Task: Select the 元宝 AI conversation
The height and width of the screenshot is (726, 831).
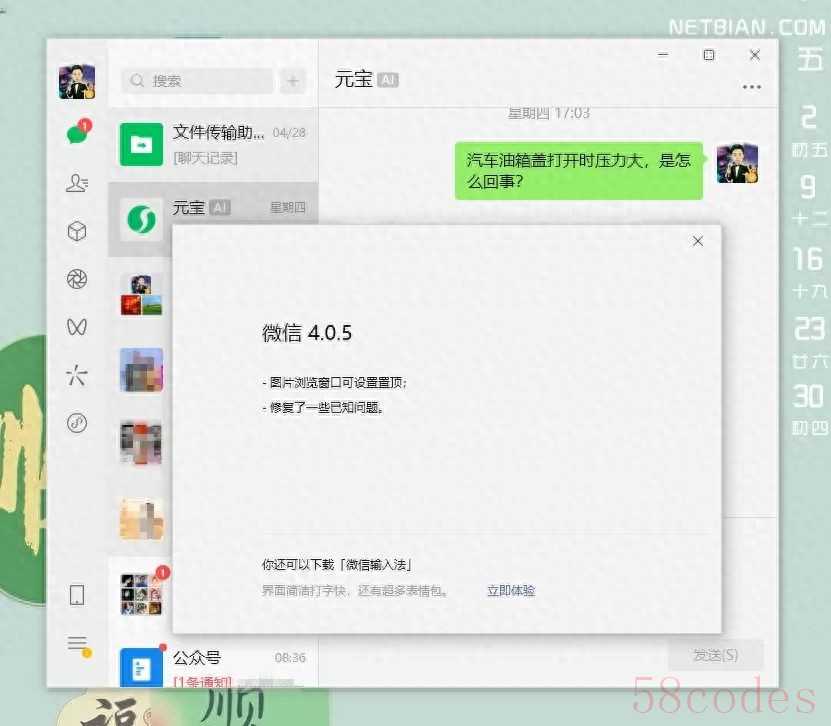Action: coord(213,219)
